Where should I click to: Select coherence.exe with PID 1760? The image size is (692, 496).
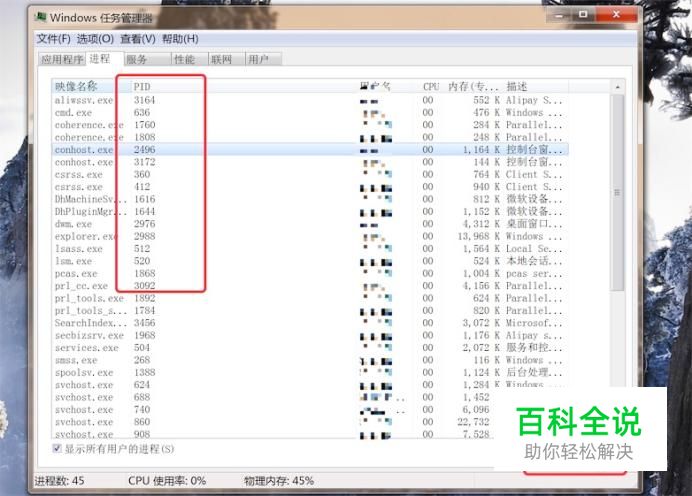tap(310, 125)
